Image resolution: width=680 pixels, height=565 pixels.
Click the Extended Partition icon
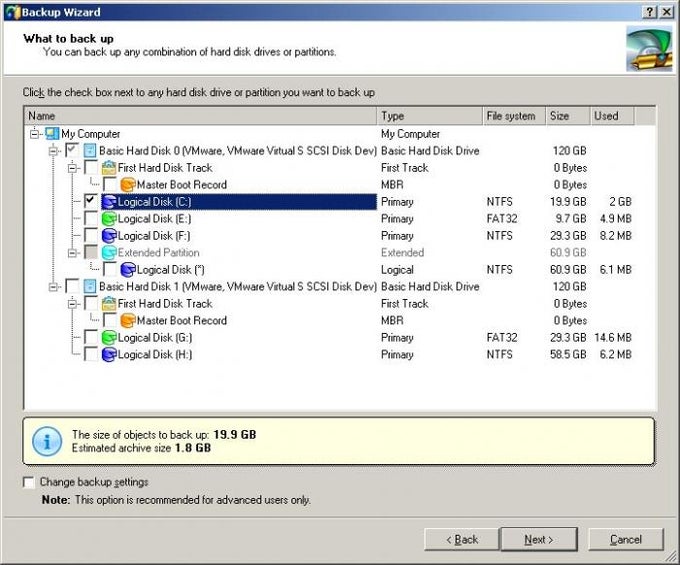click(x=109, y=252)
